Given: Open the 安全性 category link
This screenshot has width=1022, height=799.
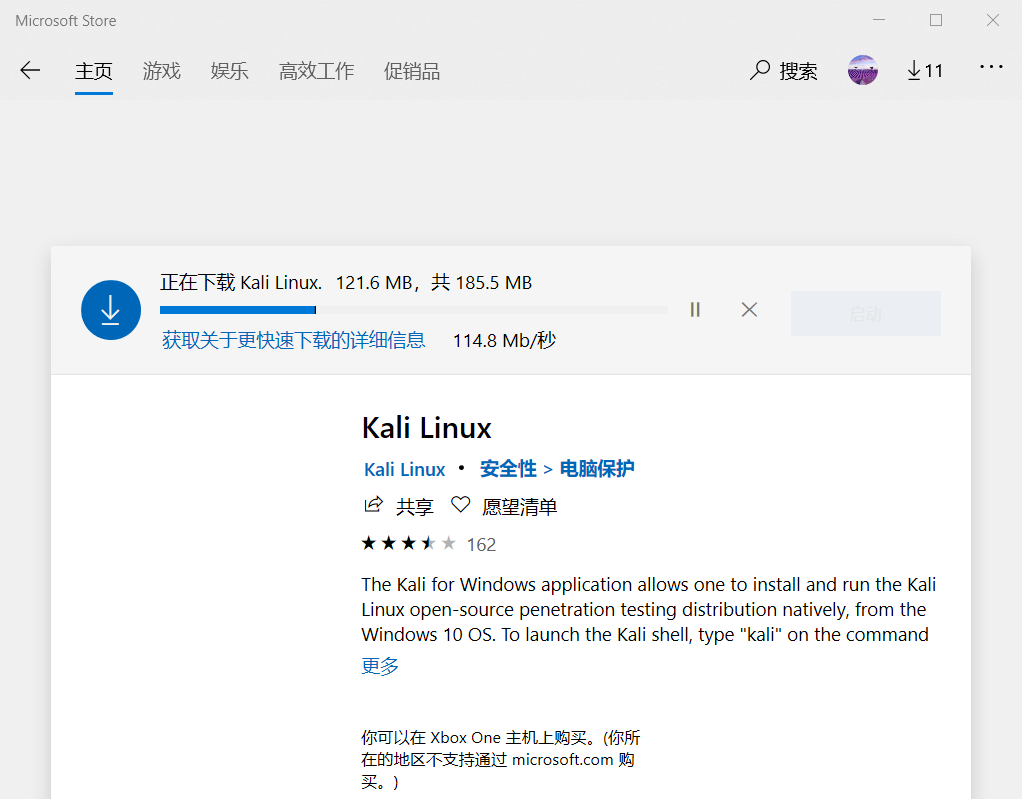Looking at the screenshot, I should click(508, 469).
